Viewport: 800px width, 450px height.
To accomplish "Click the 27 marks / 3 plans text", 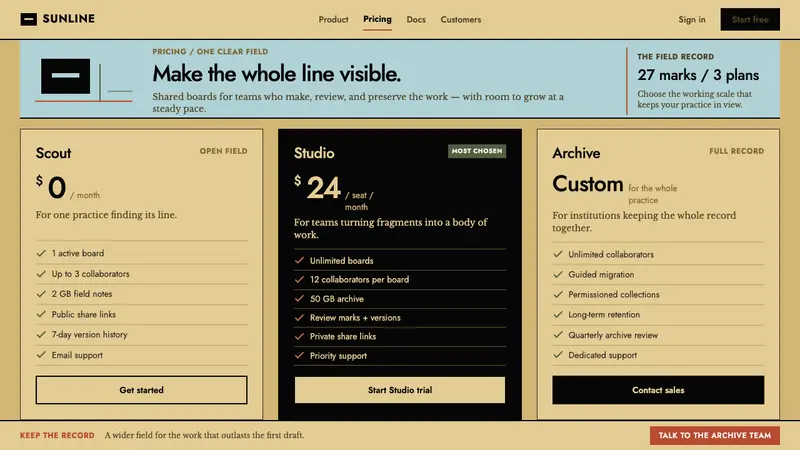I will 698,75.
